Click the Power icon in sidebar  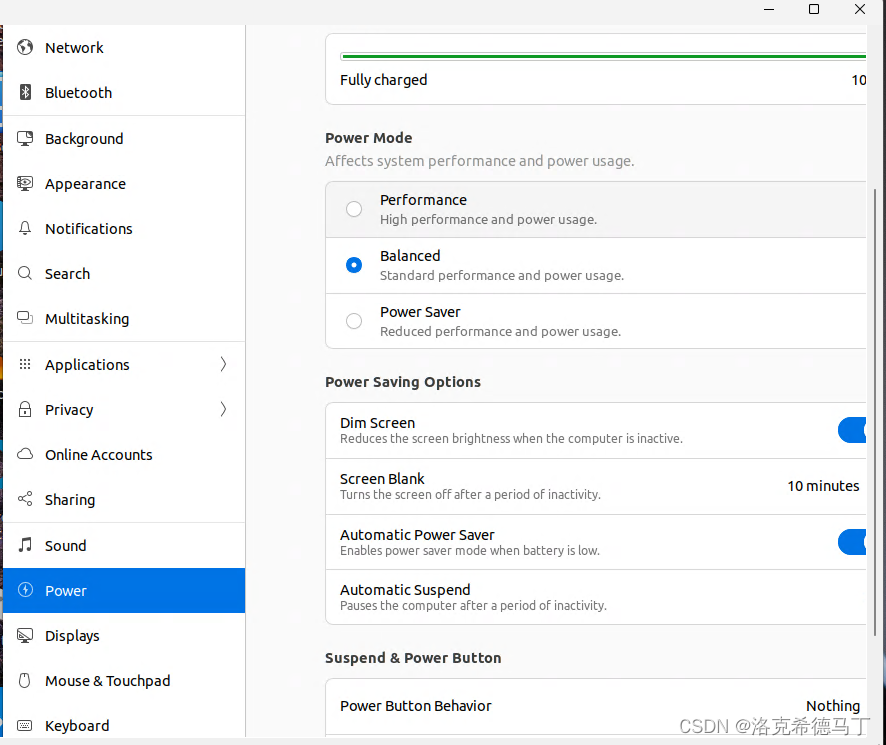25,590
